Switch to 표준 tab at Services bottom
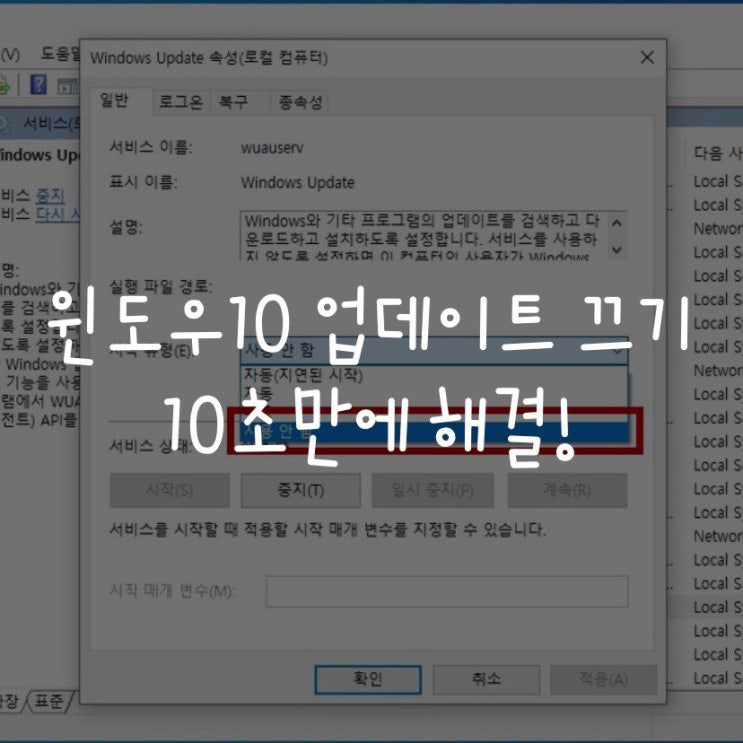The height and width of the screenshot is (743, 743). [x=48, y=700]
